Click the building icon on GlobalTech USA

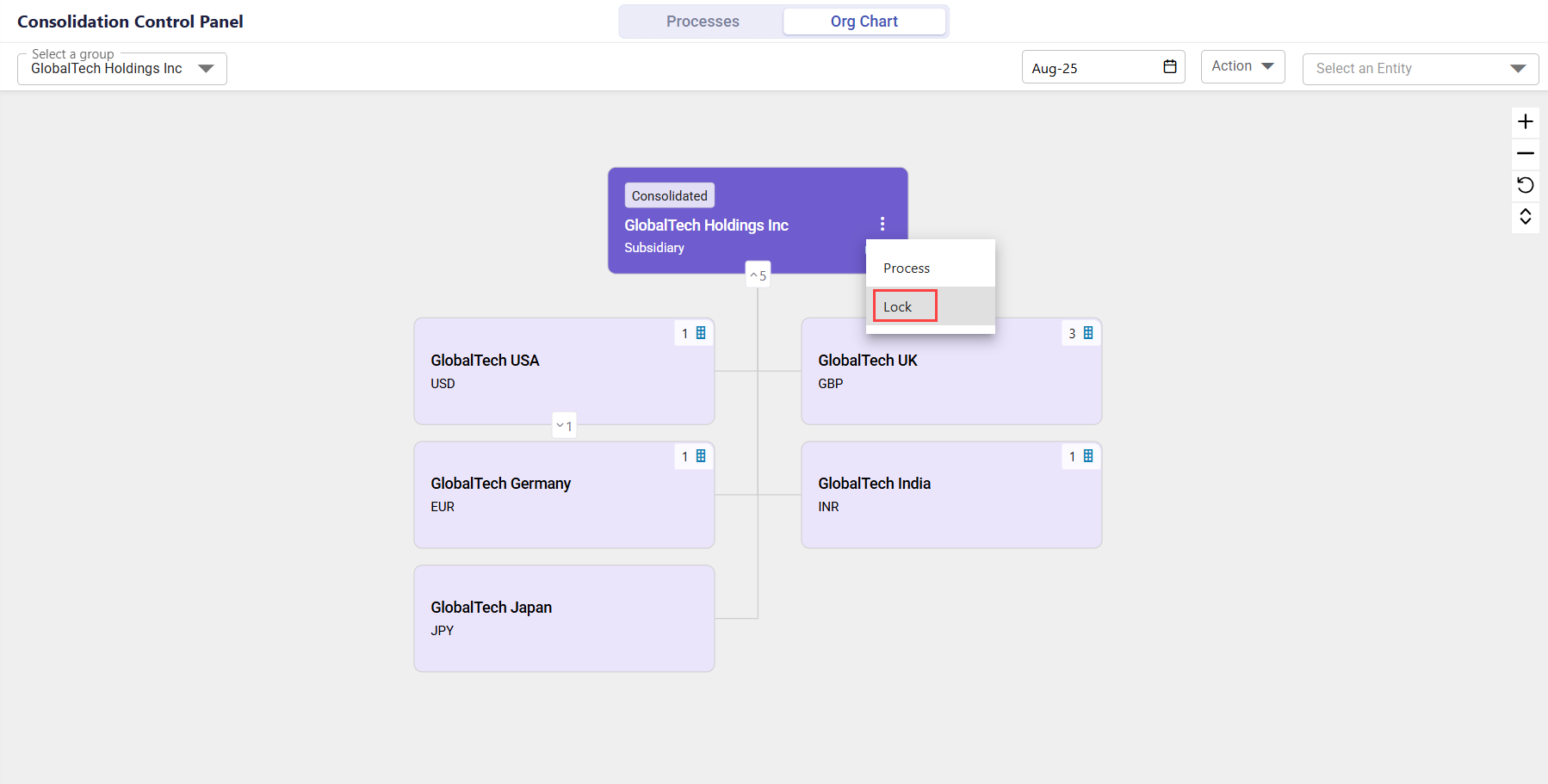pos(701,333)
